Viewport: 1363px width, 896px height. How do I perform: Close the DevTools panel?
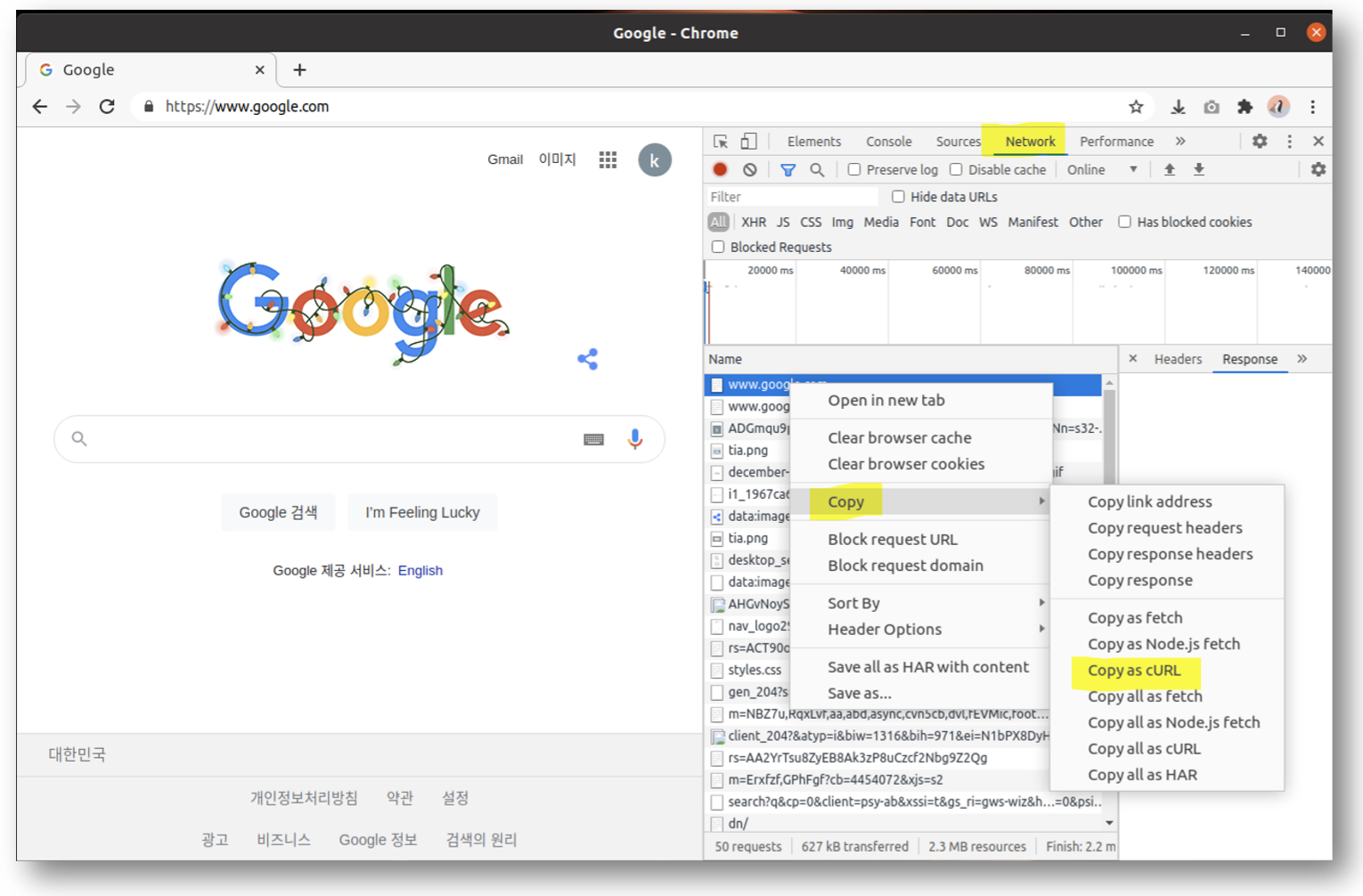(x=1318, y=141)
